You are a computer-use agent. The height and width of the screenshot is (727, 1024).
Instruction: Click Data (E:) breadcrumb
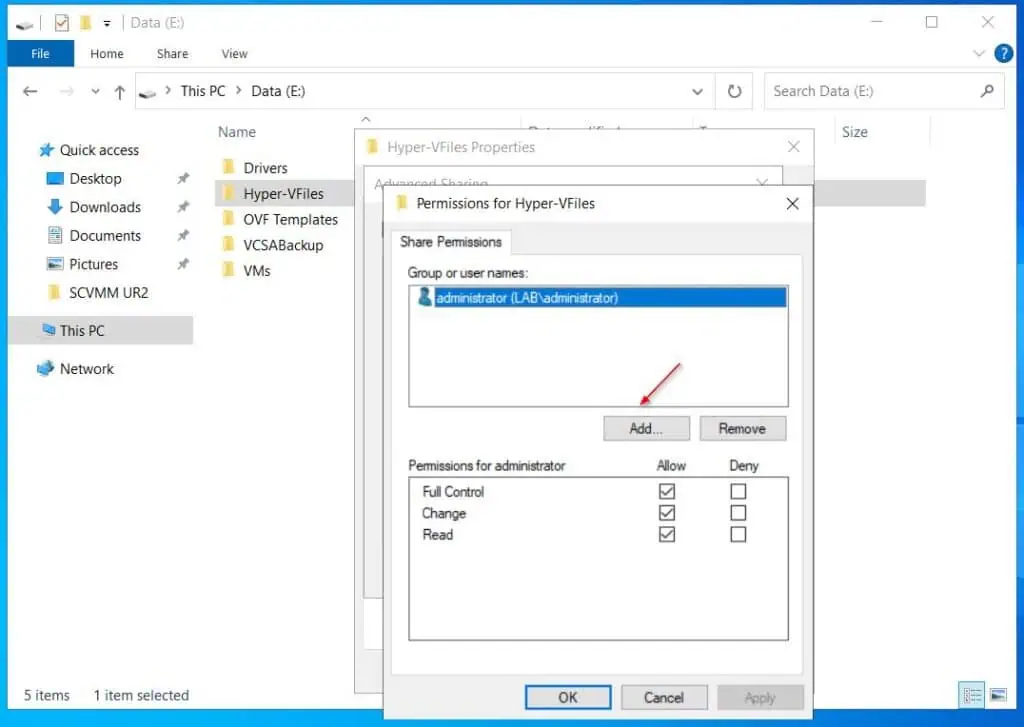pos(278,91)
